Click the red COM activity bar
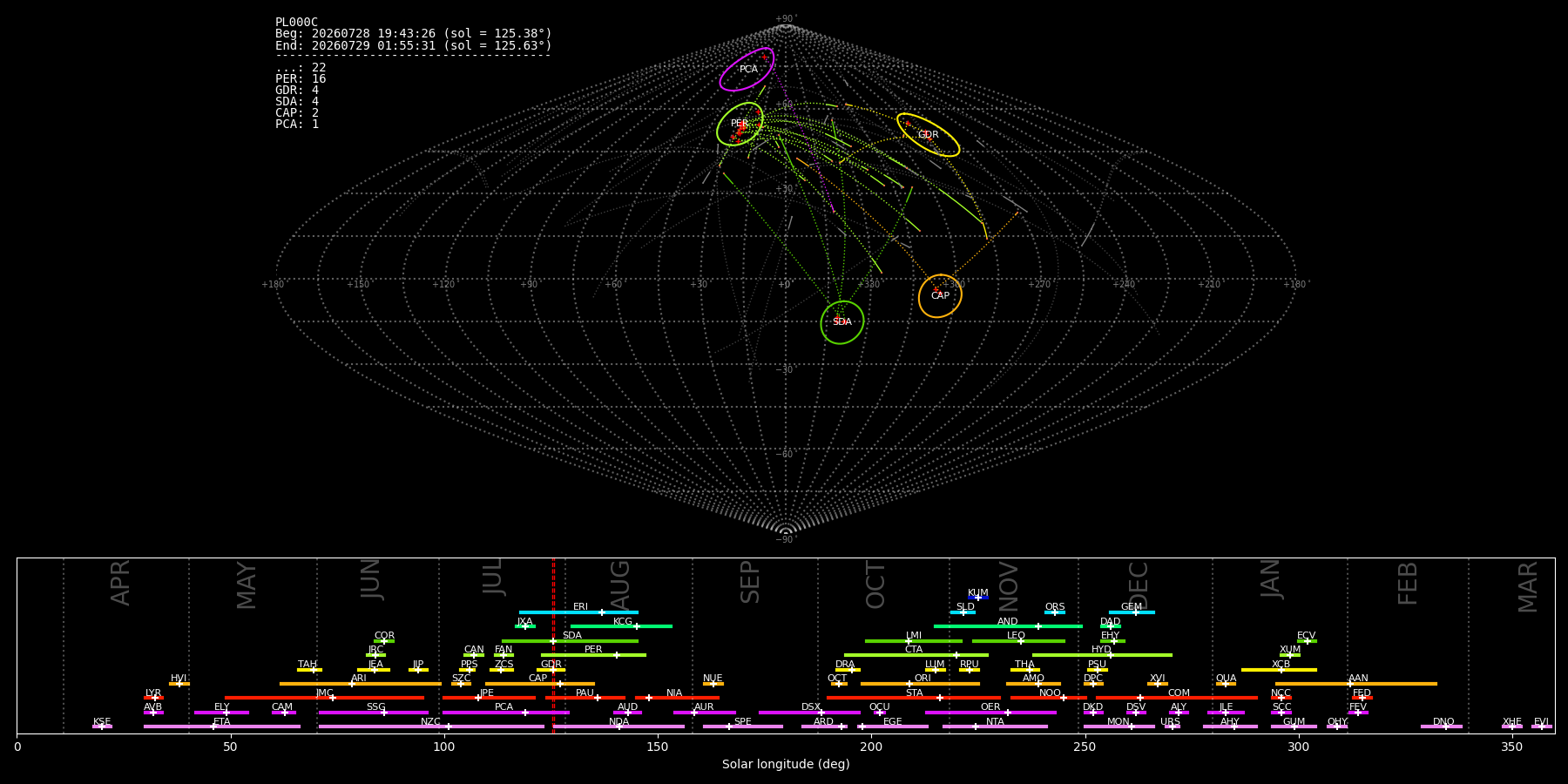The width and height of the screenshot is (1568, 784). [x=1177, y=698]
